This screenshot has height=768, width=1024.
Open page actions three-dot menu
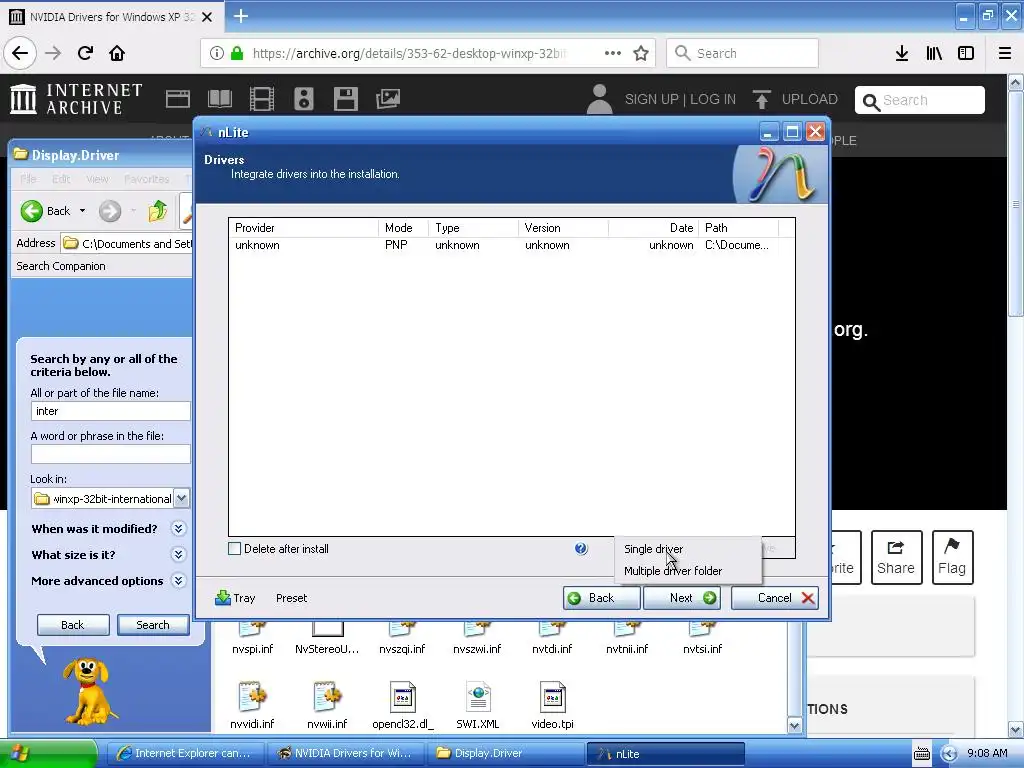pos(613,53)
